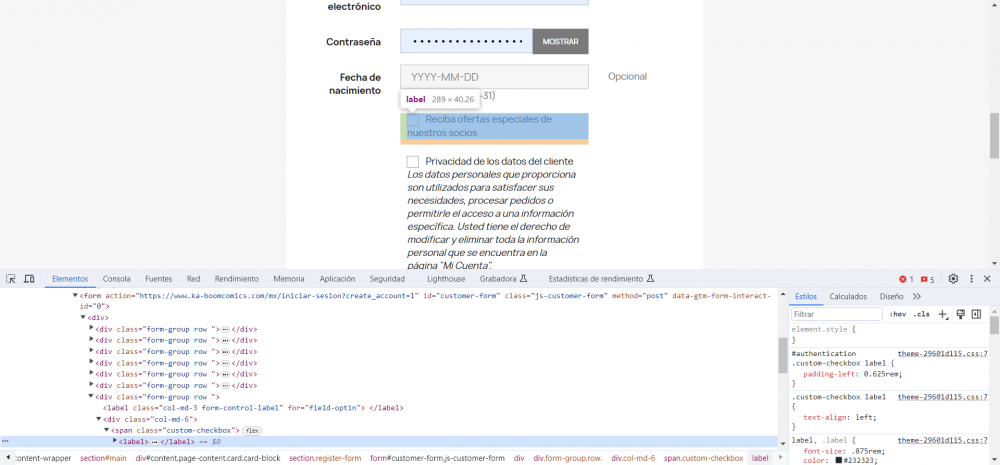Image resolution: width=1000 pixels, height=465 pixels.
Task: Click the 'padding-left: 0.625rem' declaration
Action: (853, 374)
